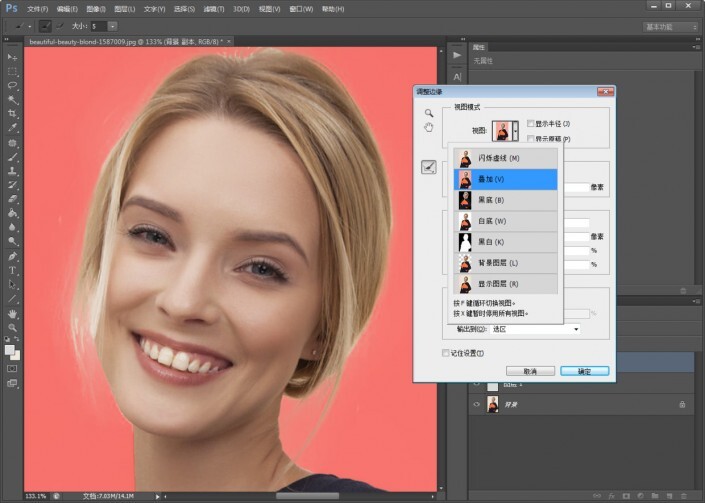Check the 记住设置 checkbox
705x503 pixels.
click(x=447, y=353)
